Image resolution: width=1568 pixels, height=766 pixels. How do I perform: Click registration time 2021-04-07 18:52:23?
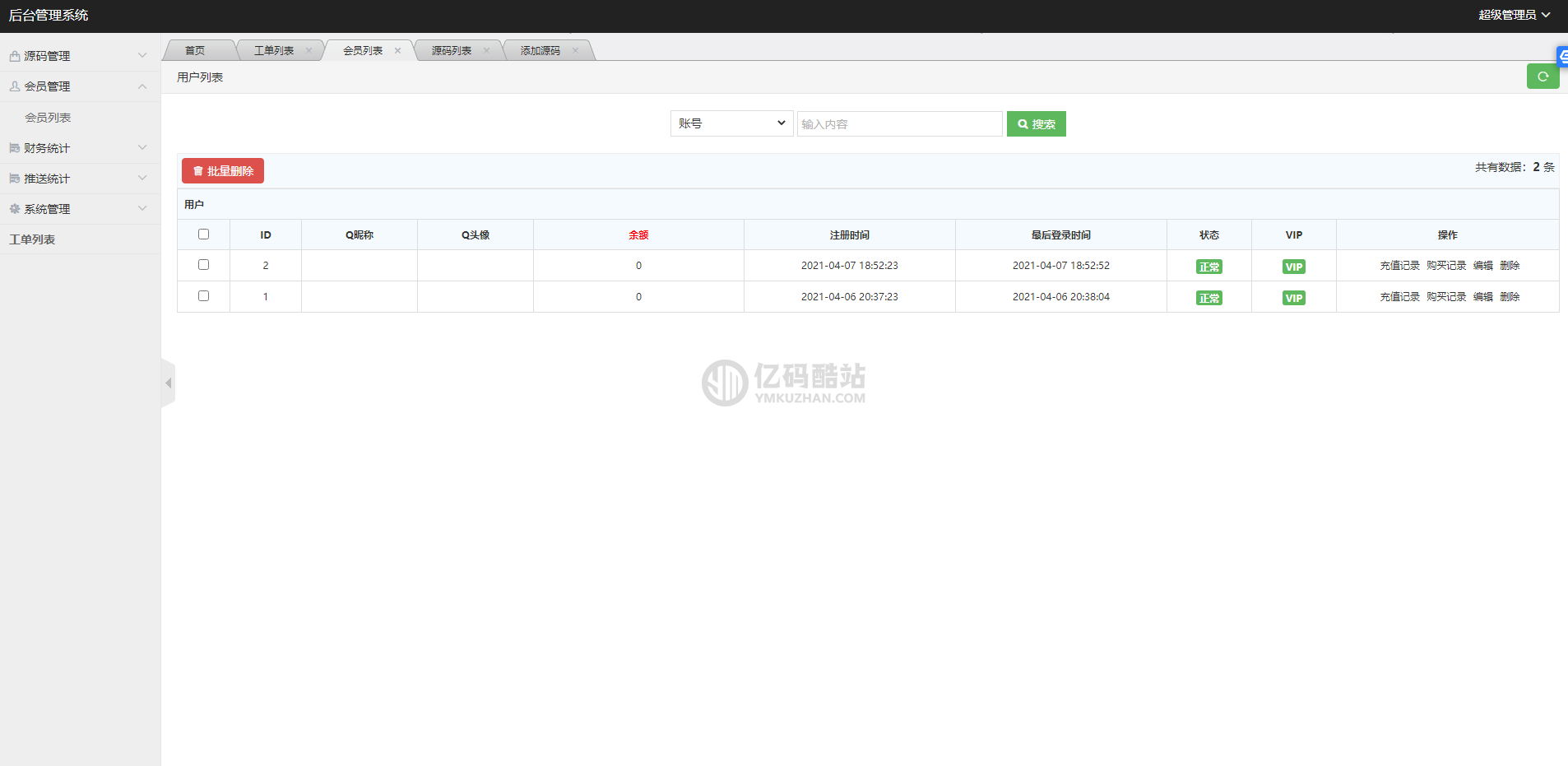pos(850,266)
